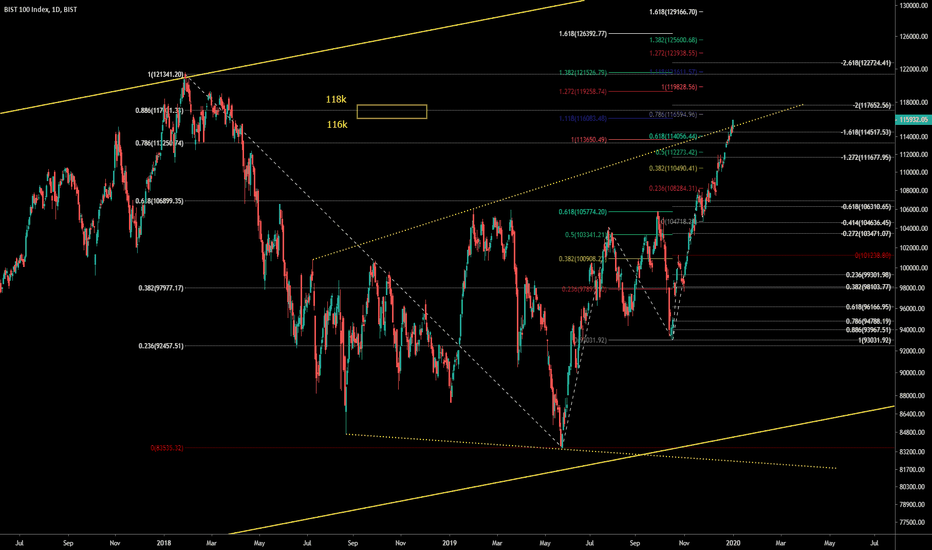932x550 pixels.
Task: Click the 2019 label on the time axis
Action: point(450,543)
